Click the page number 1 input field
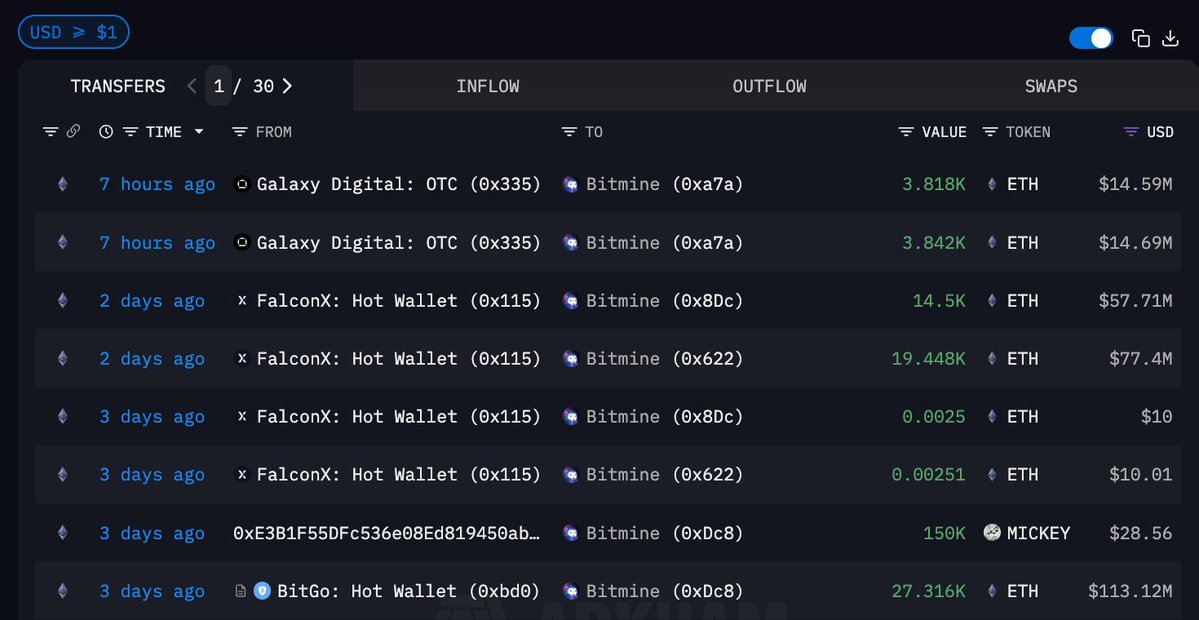Image resolution: width=1199 pixels, height=620 pixels. click(218, 86)
